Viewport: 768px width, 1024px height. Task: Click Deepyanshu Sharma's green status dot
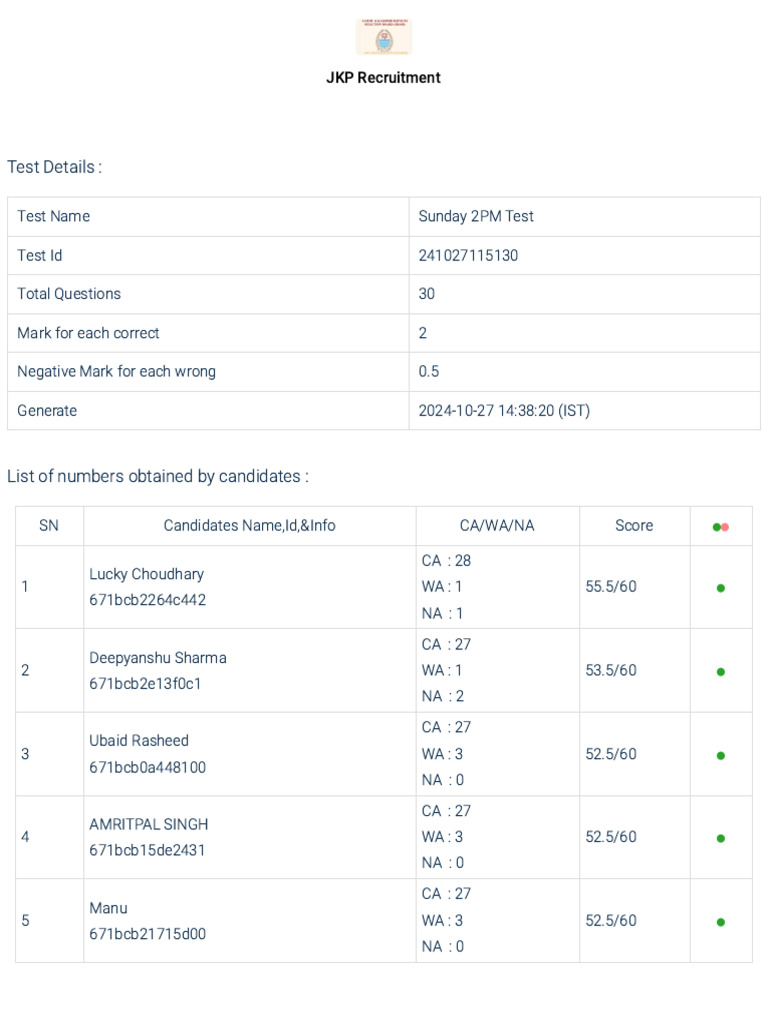click(x=721, y=672)
